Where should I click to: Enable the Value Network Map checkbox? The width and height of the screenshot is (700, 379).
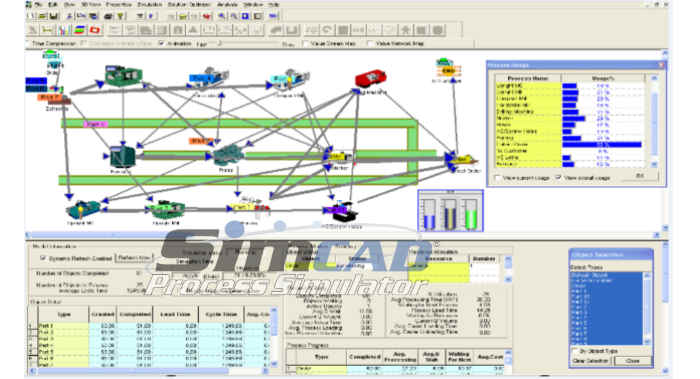(370, 43)
